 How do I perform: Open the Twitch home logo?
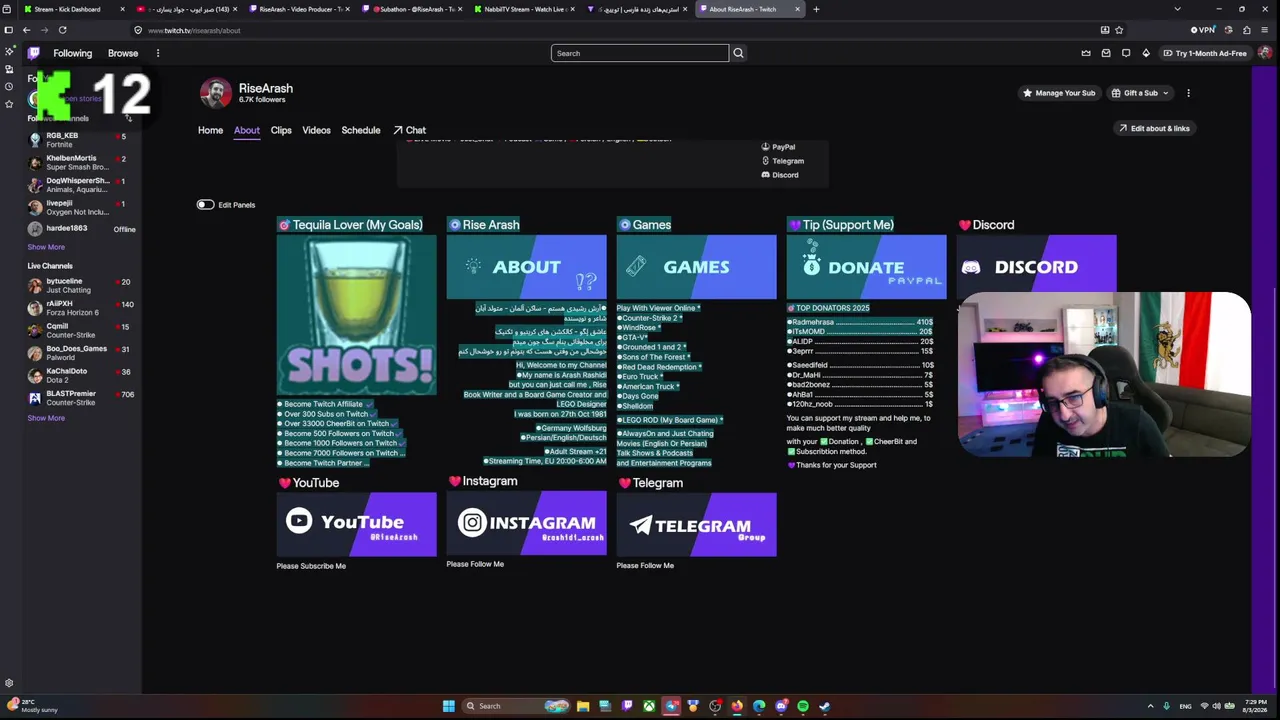point(33,53)
